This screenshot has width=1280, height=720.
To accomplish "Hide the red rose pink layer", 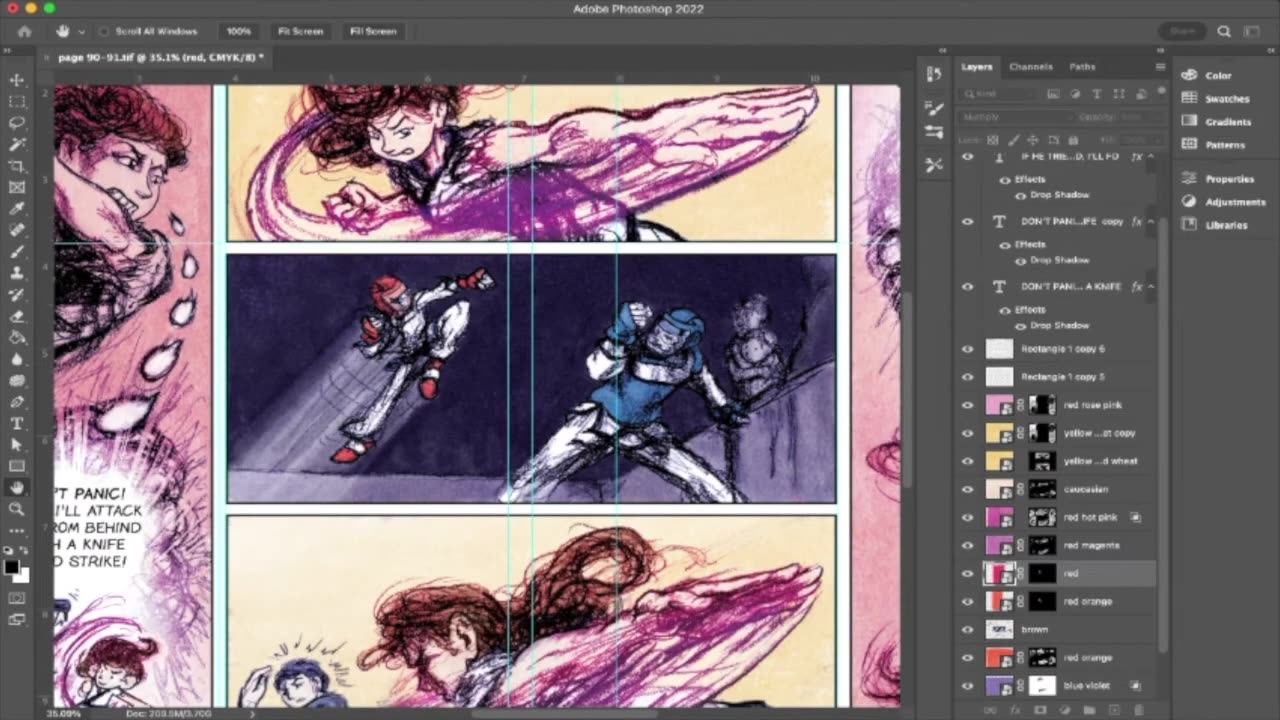I will [967, 405].
